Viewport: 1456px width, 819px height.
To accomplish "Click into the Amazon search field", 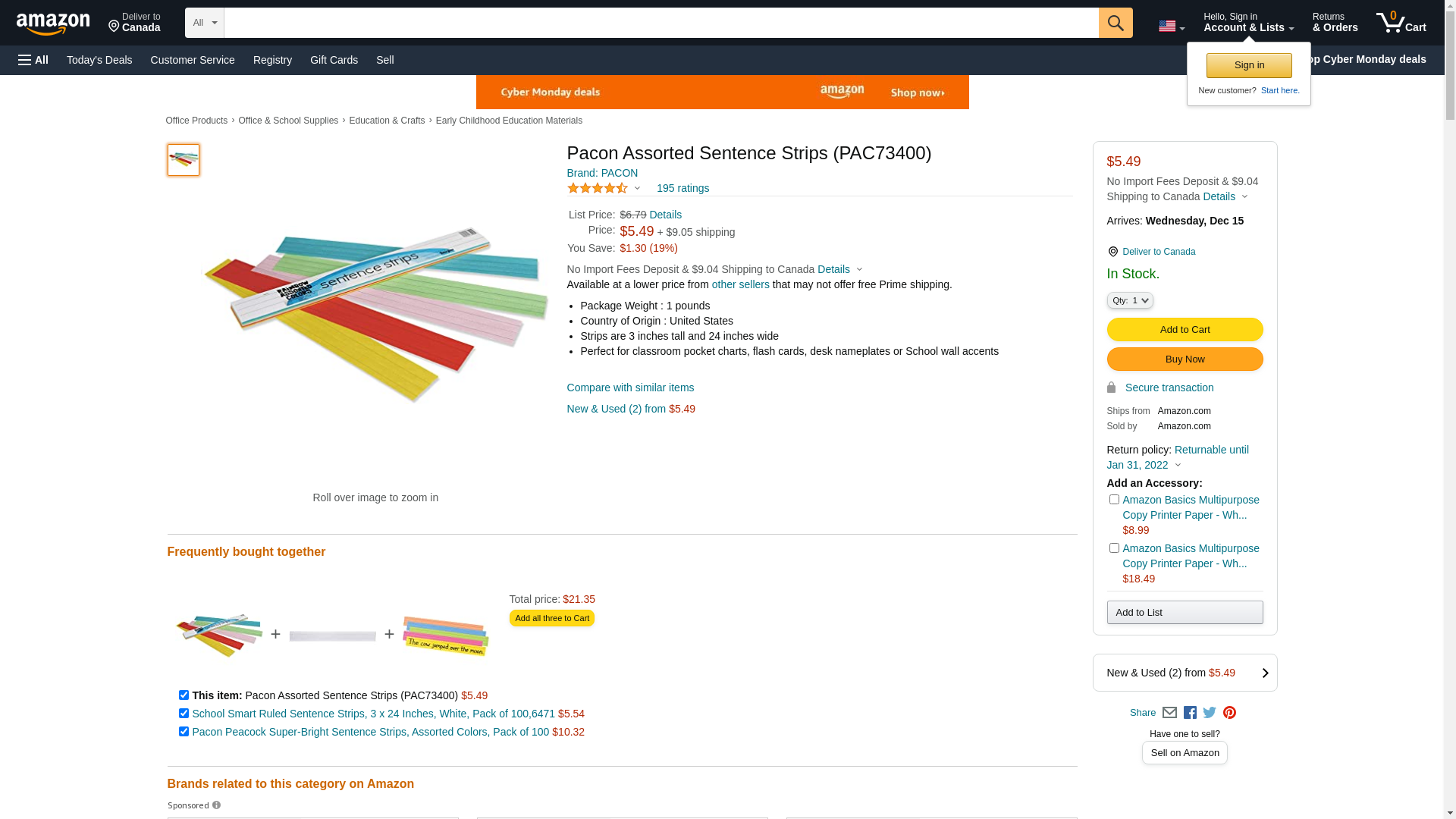I will tap(661, 23).
